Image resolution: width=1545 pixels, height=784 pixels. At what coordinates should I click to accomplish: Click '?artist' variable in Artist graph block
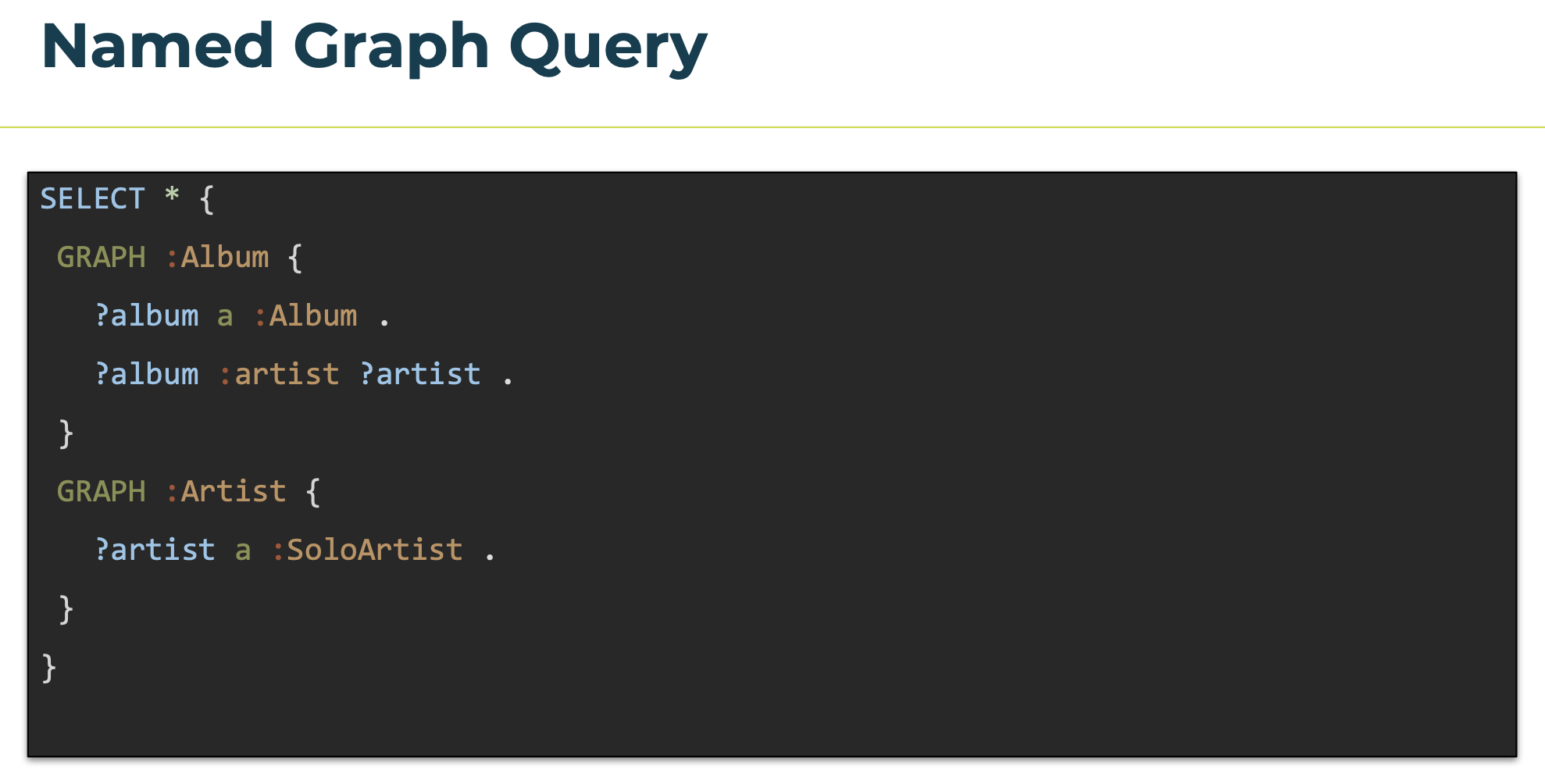[155, 550]
